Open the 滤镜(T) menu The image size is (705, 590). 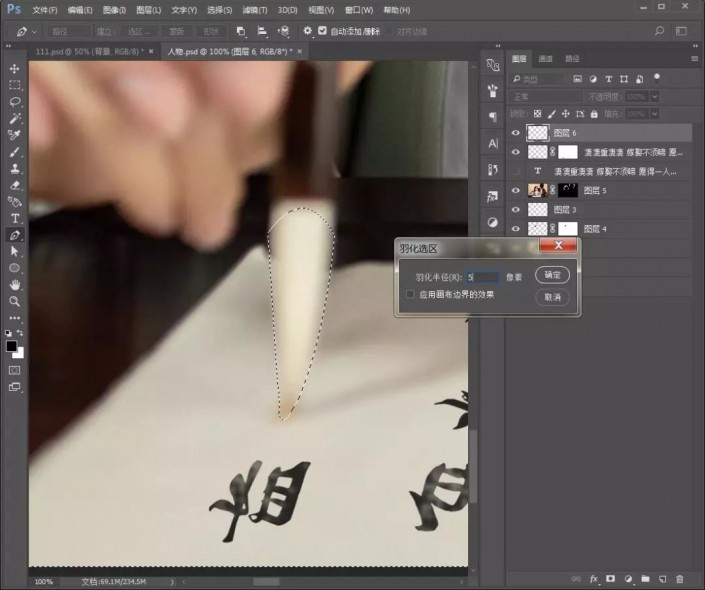point(254,9)
